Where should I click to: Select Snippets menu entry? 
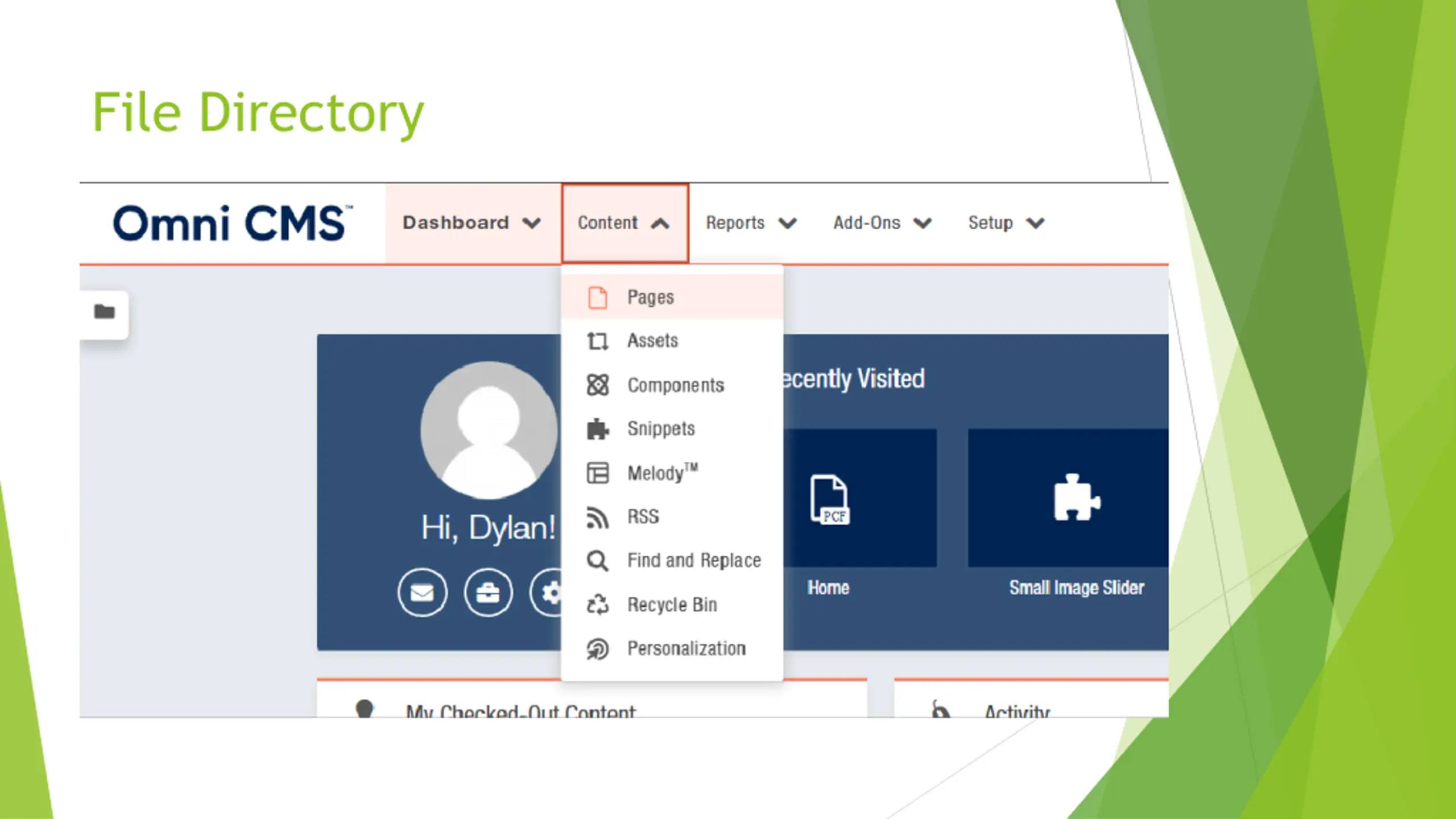click(x=672, y=429)
